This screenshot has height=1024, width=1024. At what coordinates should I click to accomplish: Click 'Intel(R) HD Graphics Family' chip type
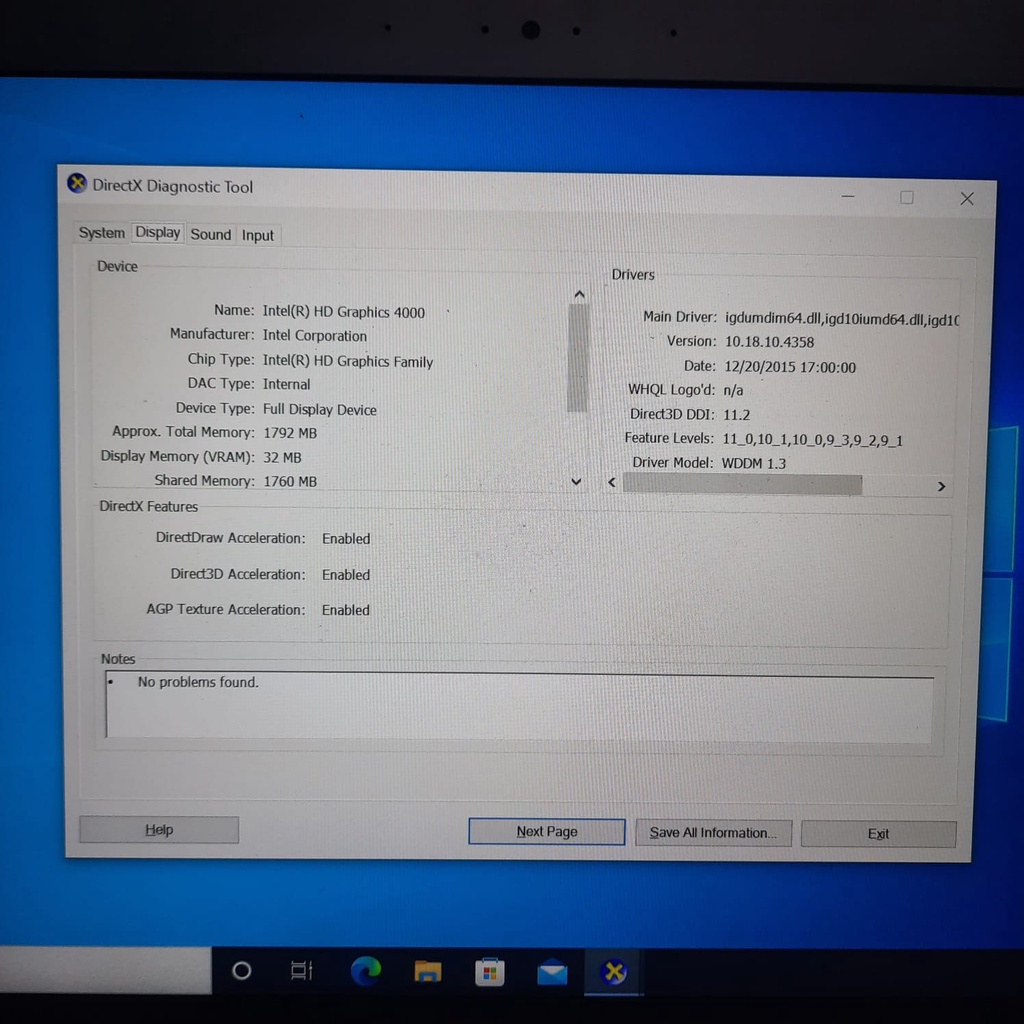pyautogui.click(x=347, y=361)
